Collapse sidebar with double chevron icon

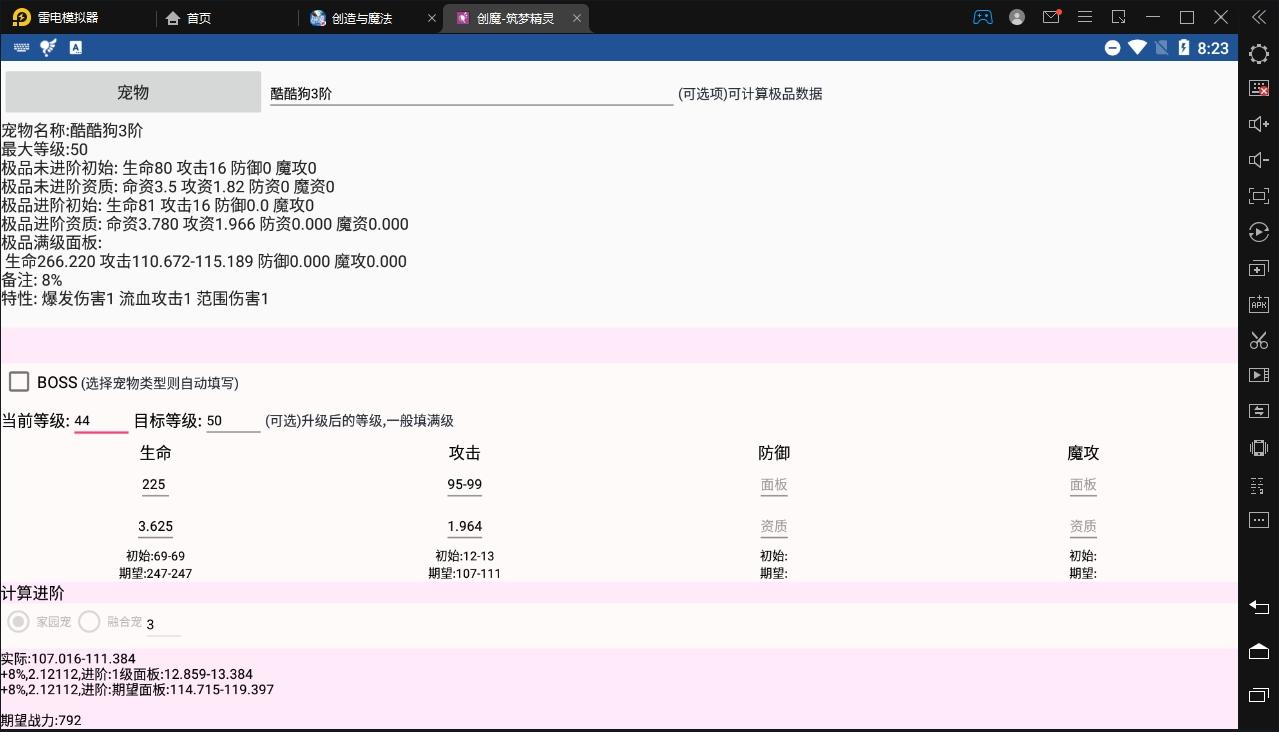[x=1259, y=17]
